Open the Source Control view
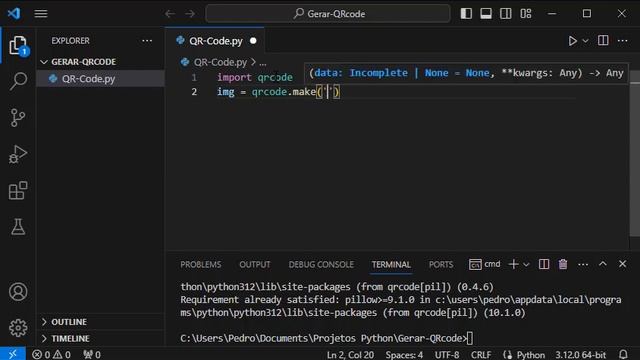This screenshot has height=360, width=640. pyautogui.click(x=18, y=118)
